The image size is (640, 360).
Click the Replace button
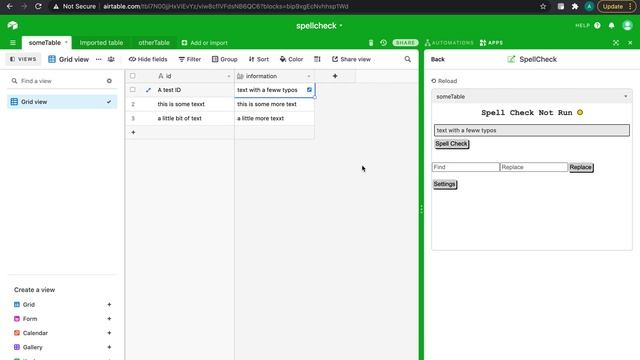pyautogui.click(x=581, y=167)
